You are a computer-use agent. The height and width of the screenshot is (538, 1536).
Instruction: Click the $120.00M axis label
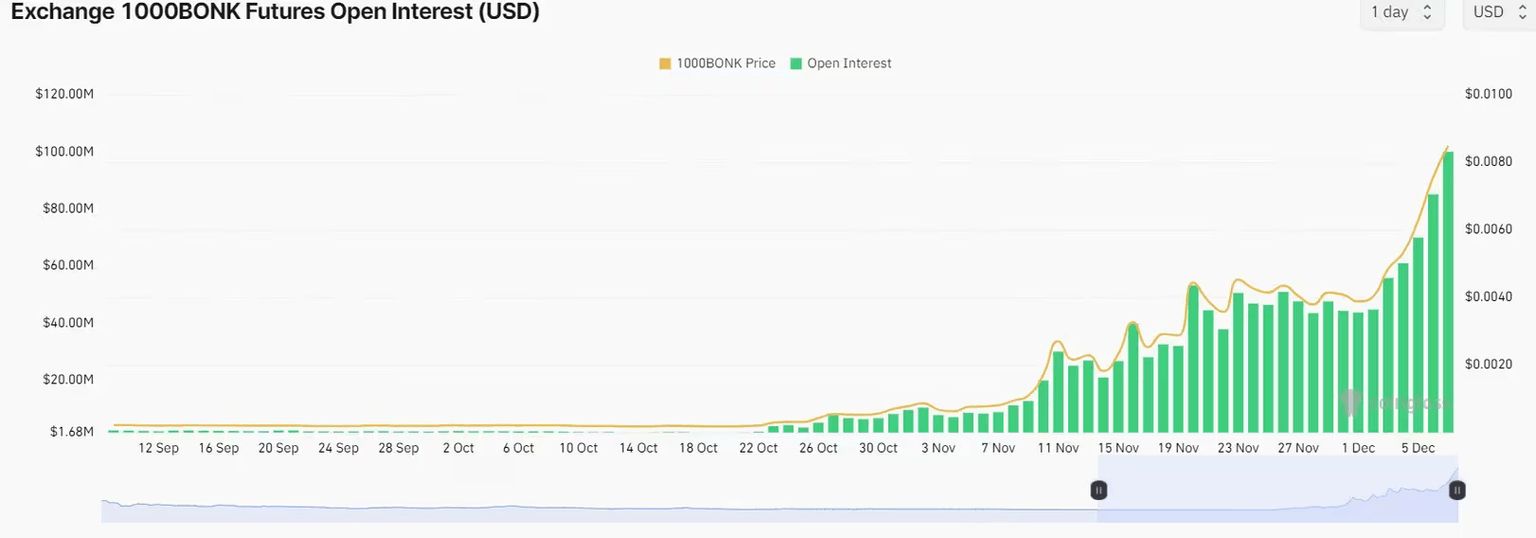click(64, 94)
